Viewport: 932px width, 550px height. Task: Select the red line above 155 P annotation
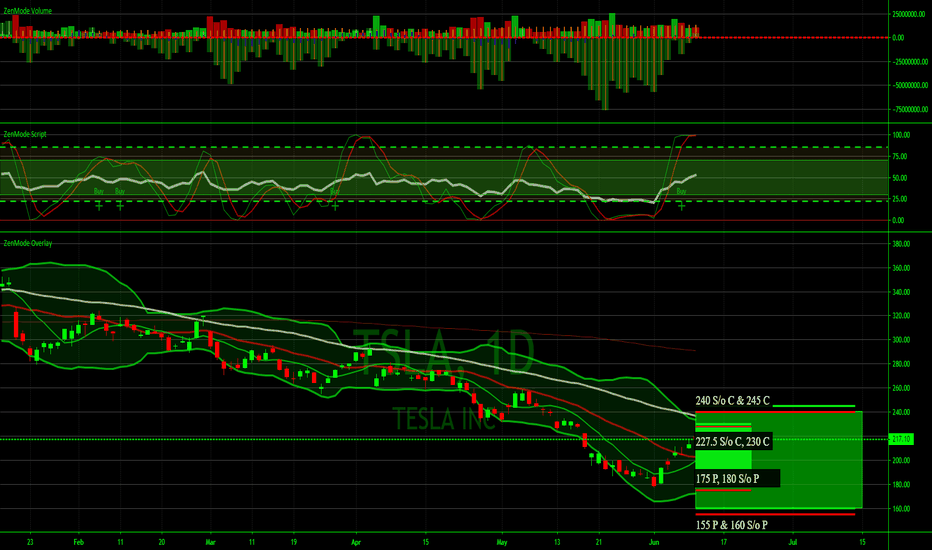click(x=775, y=514)
